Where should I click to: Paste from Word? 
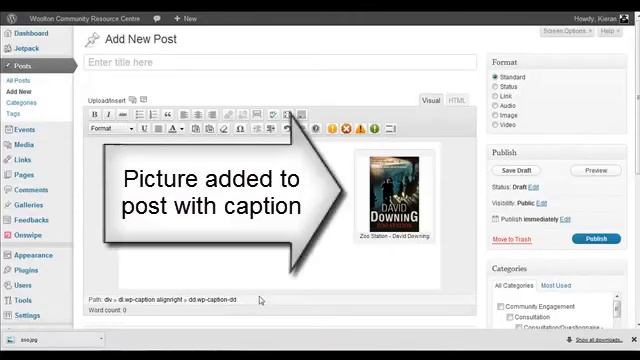click(210, 129)
